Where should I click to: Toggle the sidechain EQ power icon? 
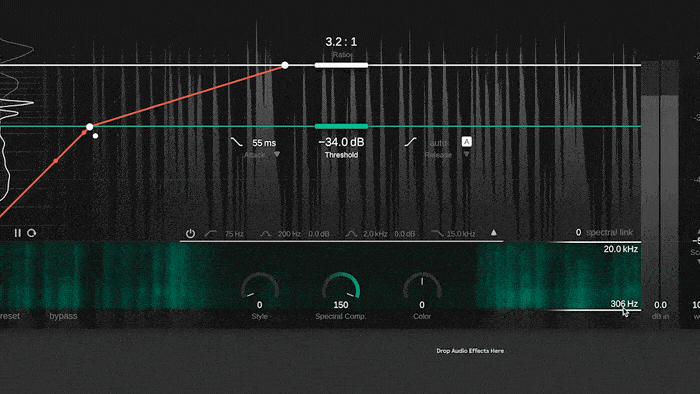190,233
